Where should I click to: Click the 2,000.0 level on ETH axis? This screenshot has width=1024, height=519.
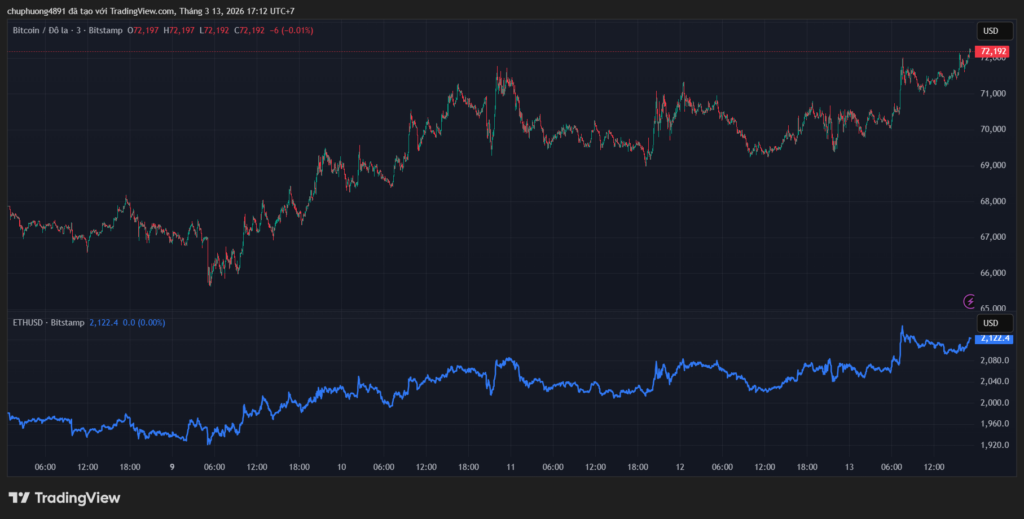coord(993,403)
